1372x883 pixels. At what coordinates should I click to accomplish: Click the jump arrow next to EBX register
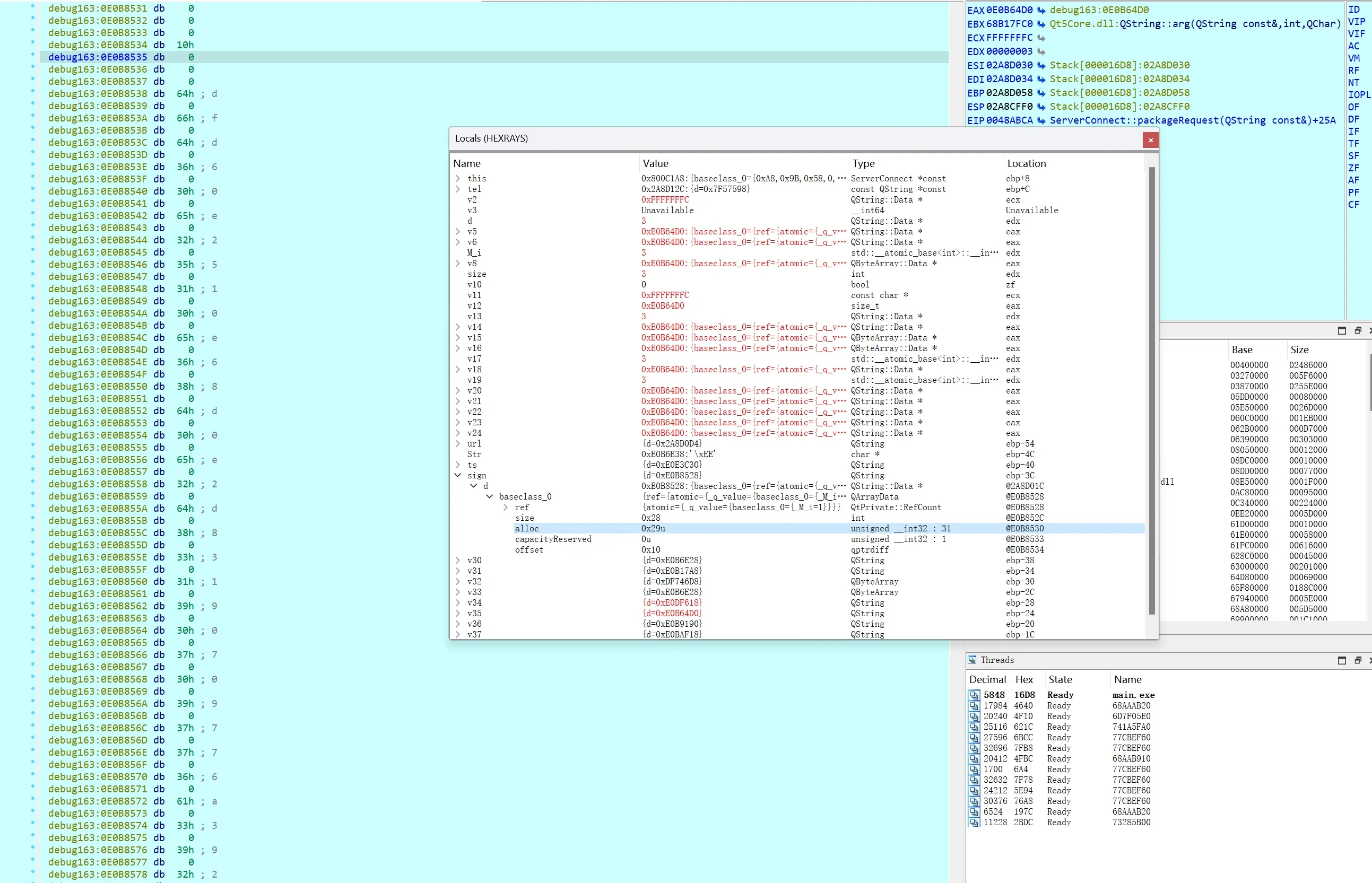1041,24
